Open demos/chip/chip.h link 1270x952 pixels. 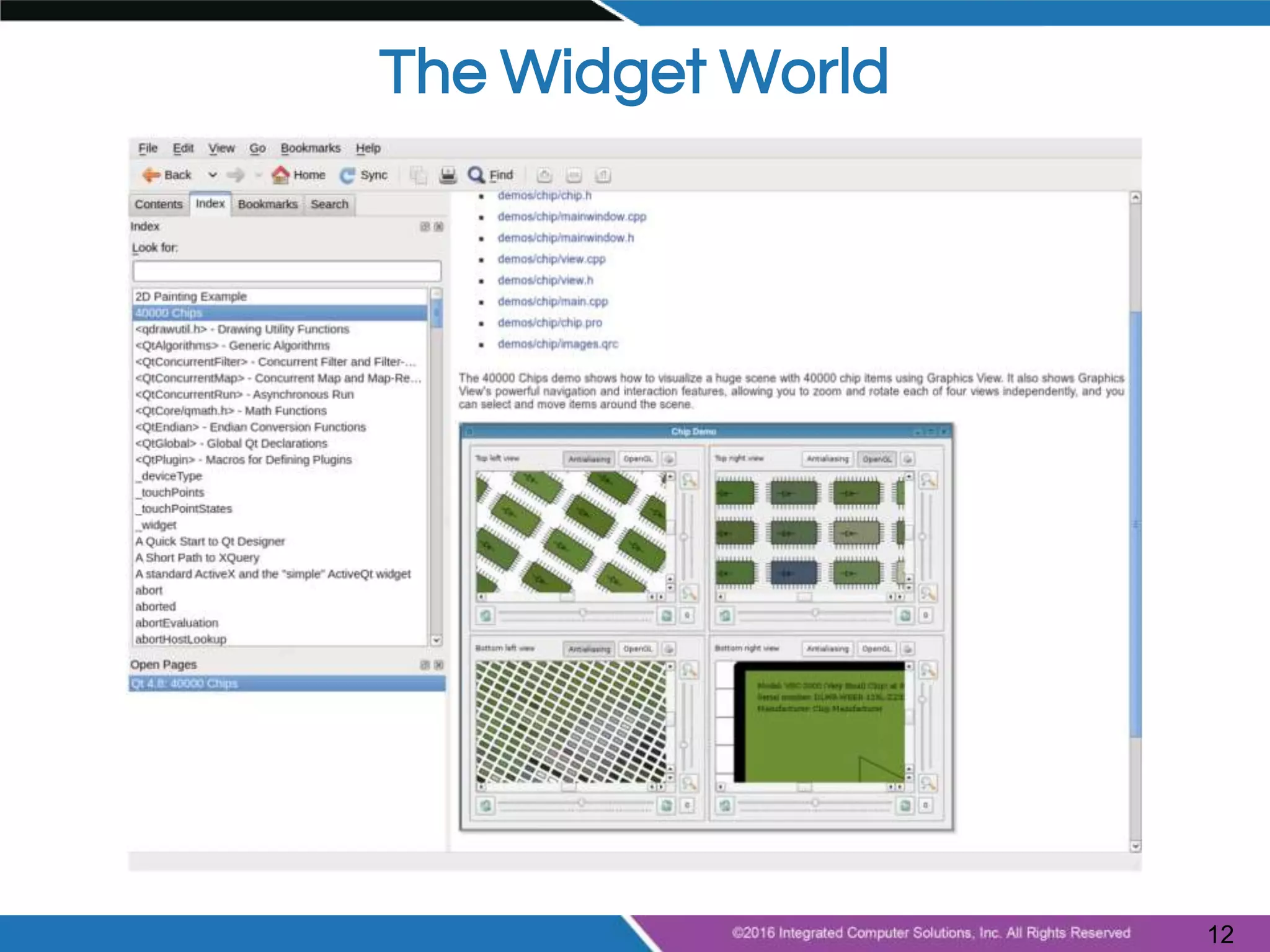544,196
